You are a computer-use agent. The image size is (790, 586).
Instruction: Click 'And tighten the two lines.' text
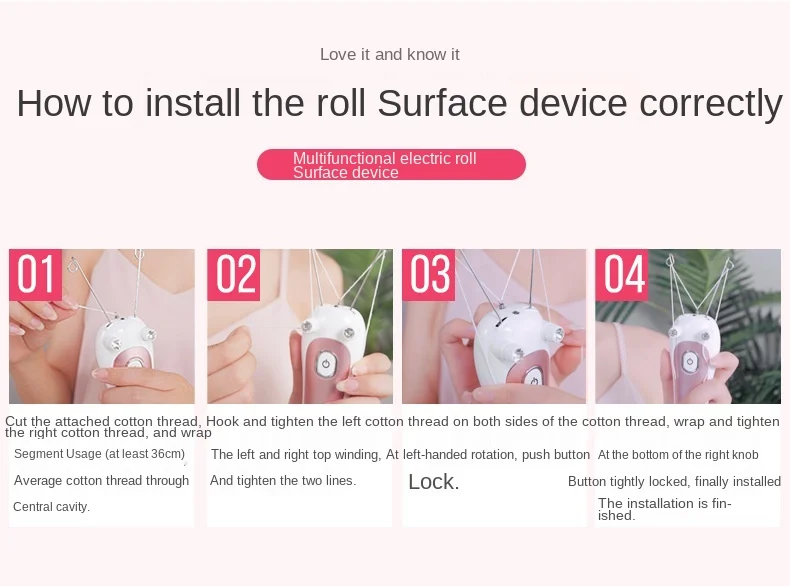click(283, 480)
